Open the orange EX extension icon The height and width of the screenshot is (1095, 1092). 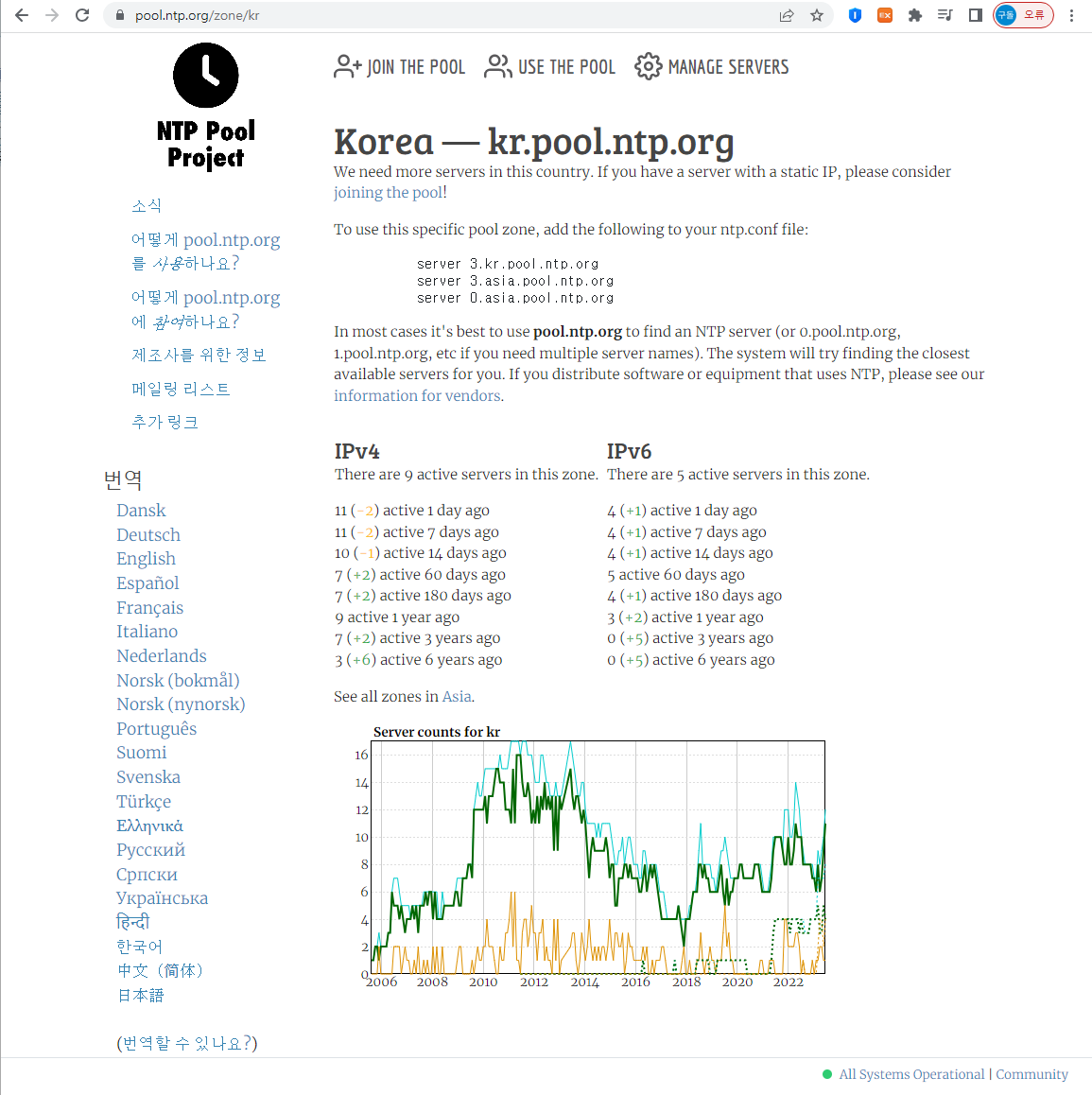point(885,15)
